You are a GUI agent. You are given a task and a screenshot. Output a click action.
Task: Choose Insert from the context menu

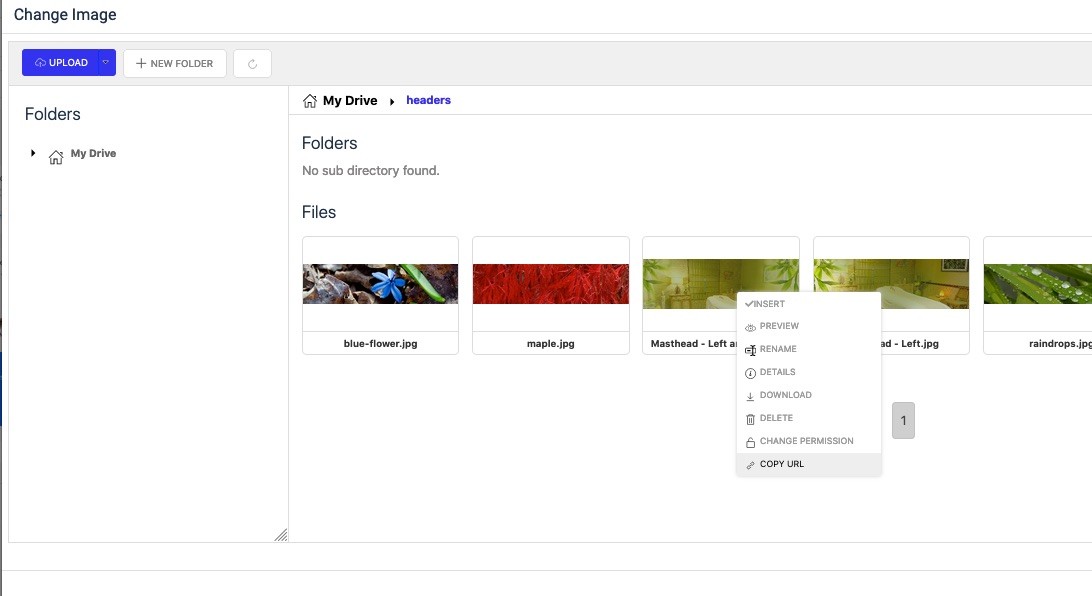tap(770, 304)
